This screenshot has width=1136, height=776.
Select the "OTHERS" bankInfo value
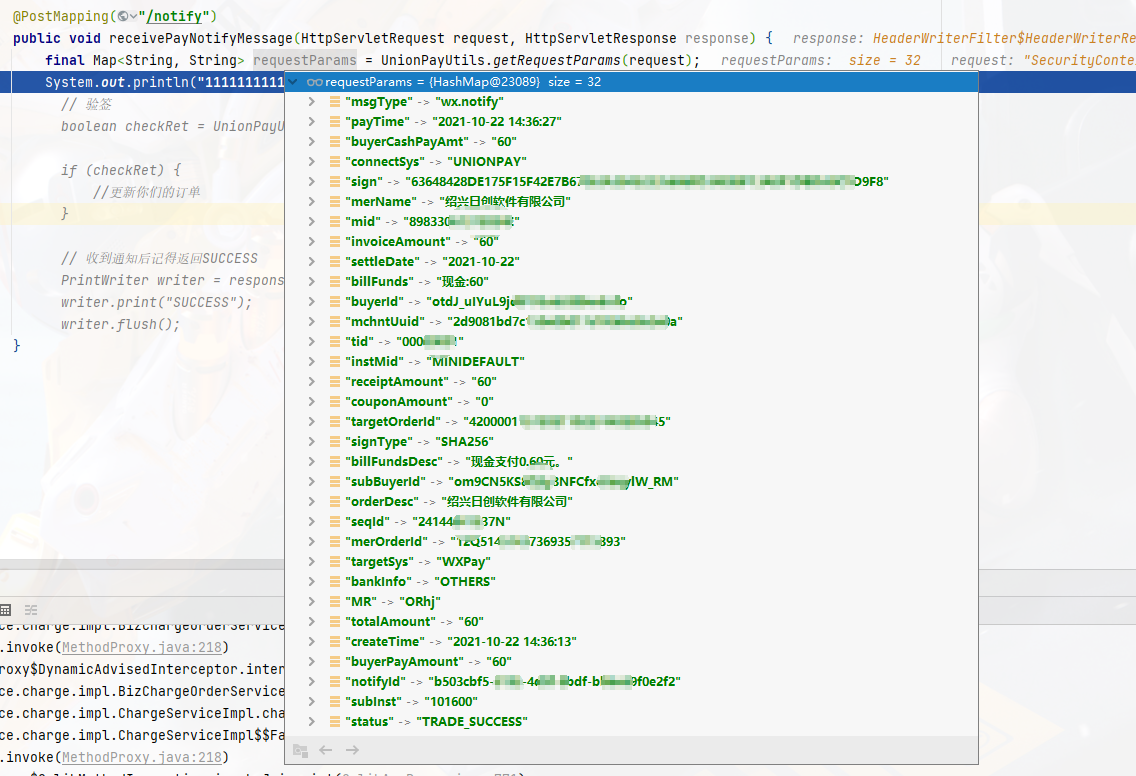(x=465, y=582)
